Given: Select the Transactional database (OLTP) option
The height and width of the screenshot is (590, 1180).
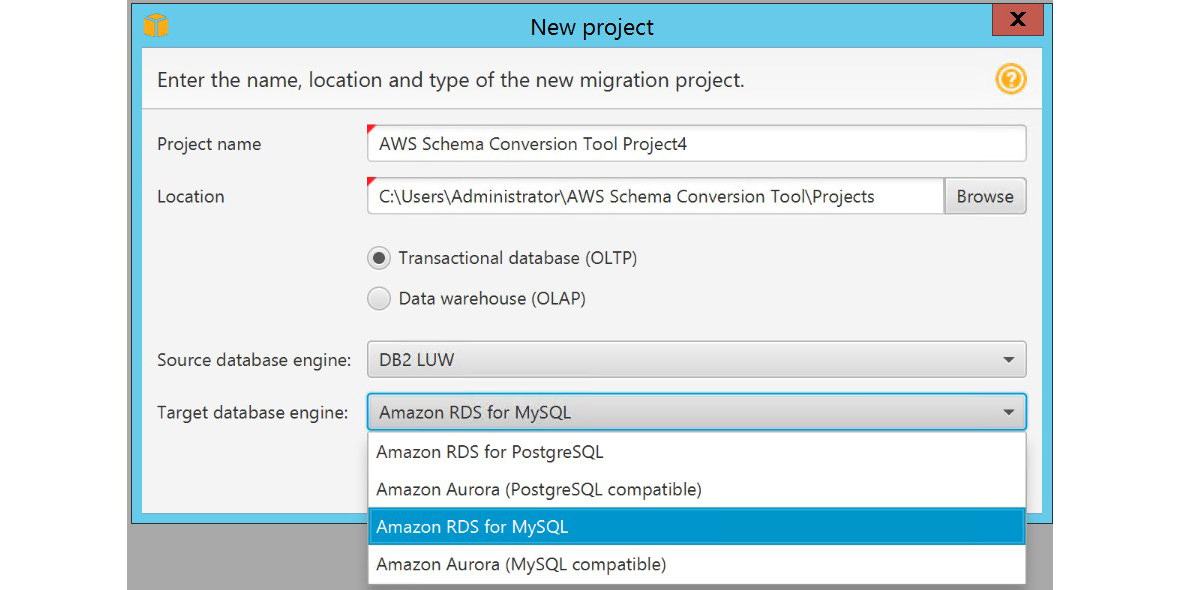Looking at the screenshot, I should [x=379, y=257].
